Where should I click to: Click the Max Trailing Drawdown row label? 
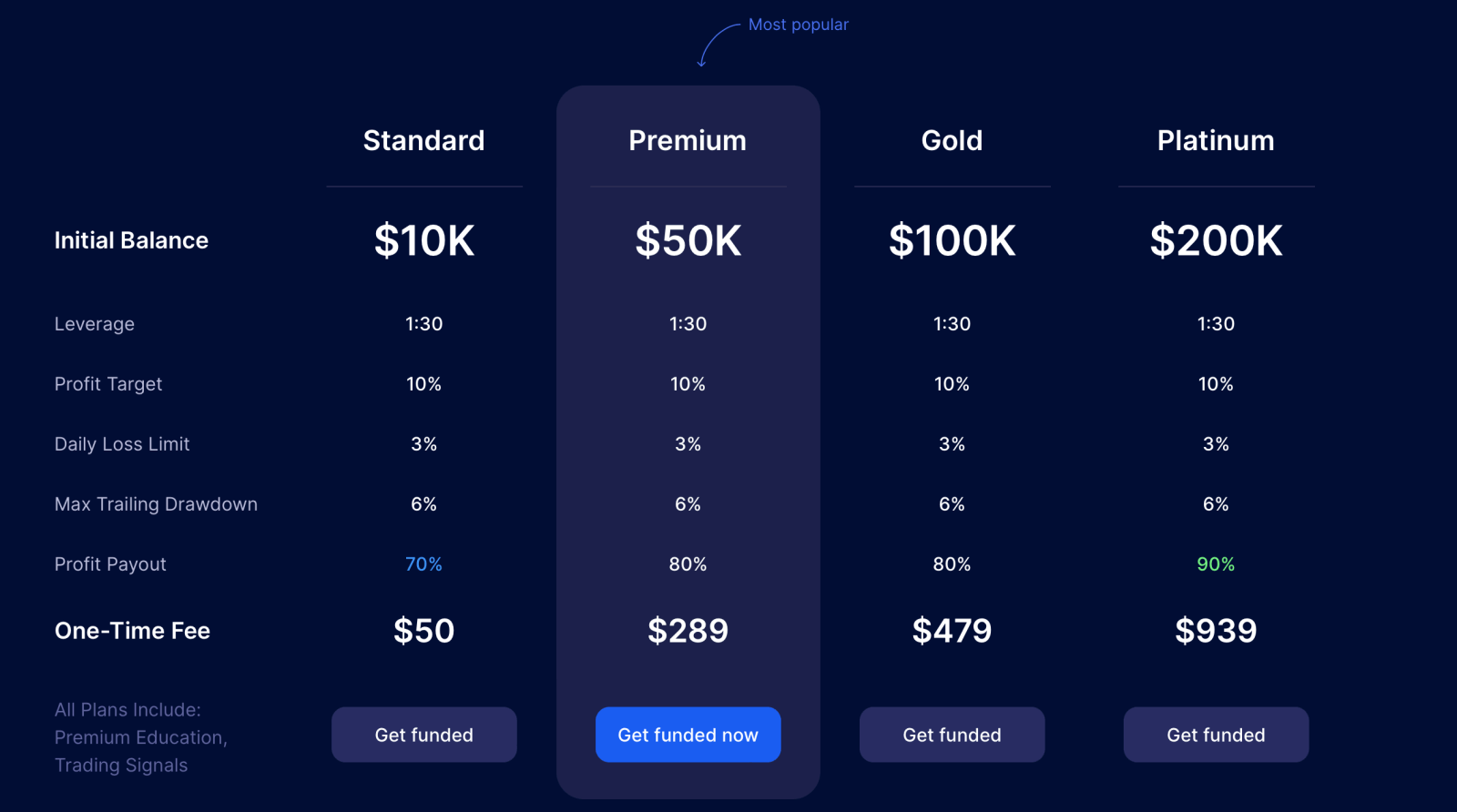[x=155, y=503]
